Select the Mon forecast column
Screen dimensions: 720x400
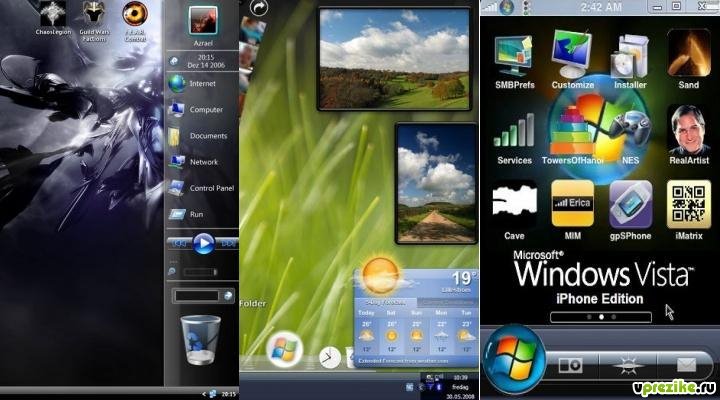441,332
